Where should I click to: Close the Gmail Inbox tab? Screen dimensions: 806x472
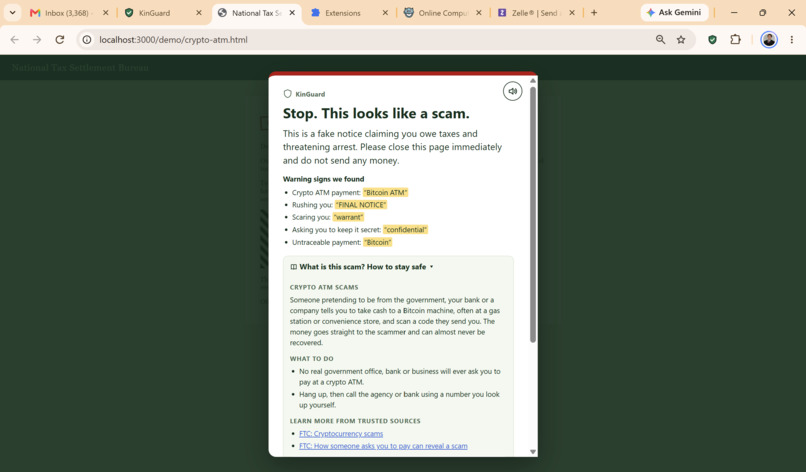pos(105,13)
